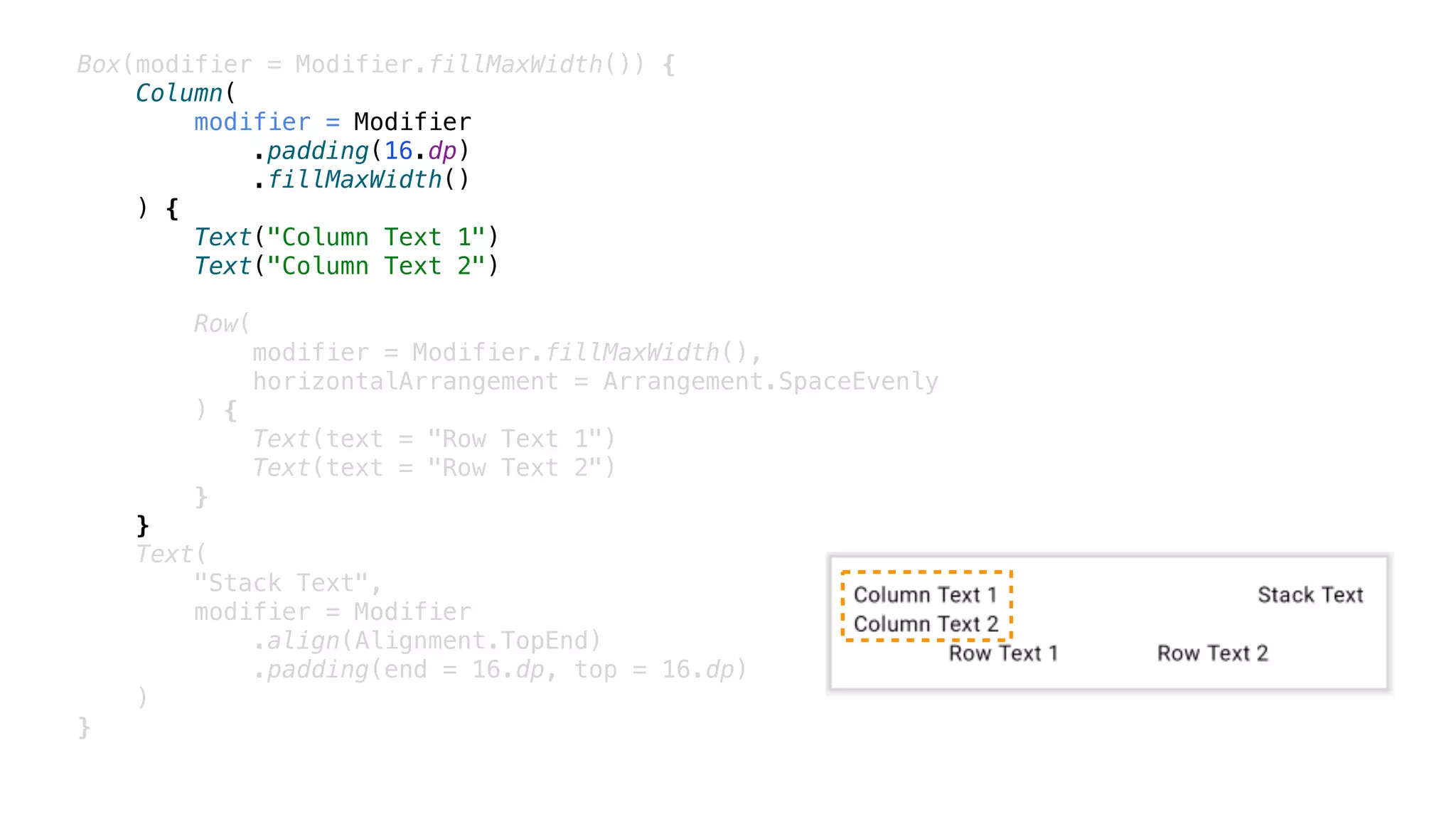Click the highlighted .fillMaxWidth() under padding
Screen dimensions: 1456x819
(x=361, y=180)
